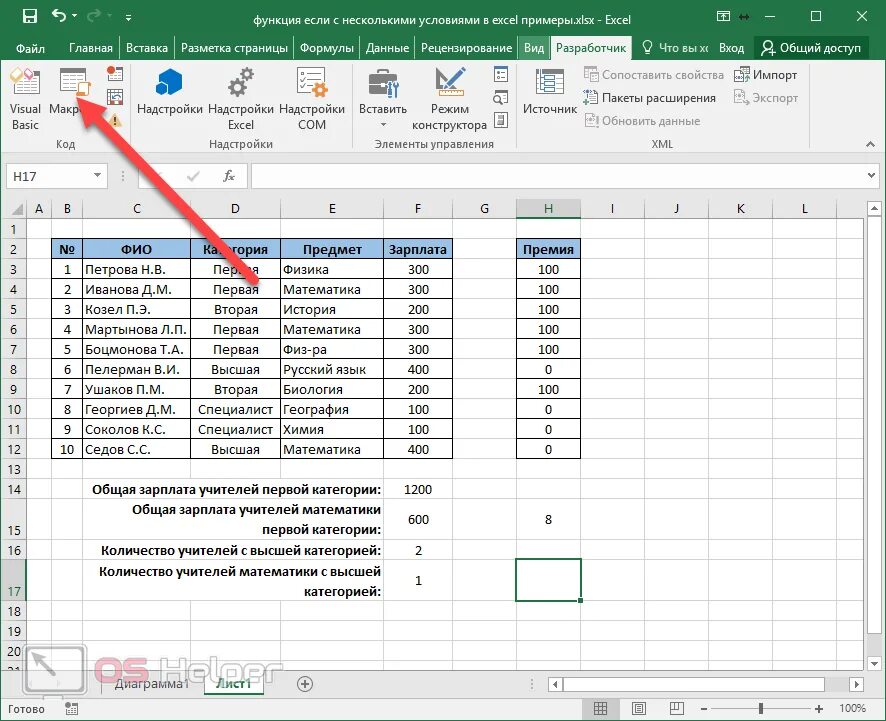Switch to Page Break Preview icon
This screenshot has width=886, height=721.
click(676, 708)
